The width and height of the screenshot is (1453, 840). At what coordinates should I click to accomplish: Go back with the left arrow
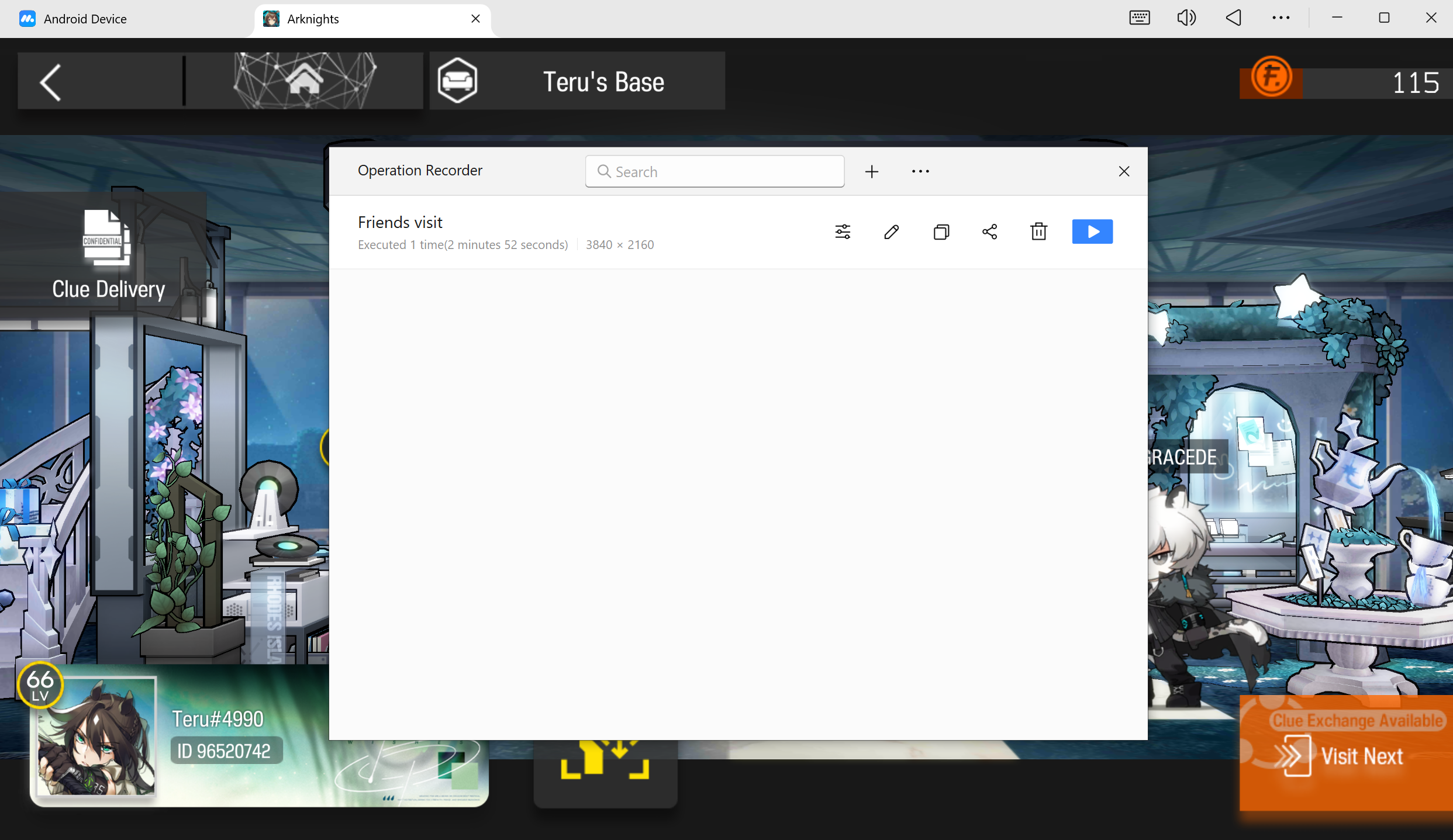[51, 82]
